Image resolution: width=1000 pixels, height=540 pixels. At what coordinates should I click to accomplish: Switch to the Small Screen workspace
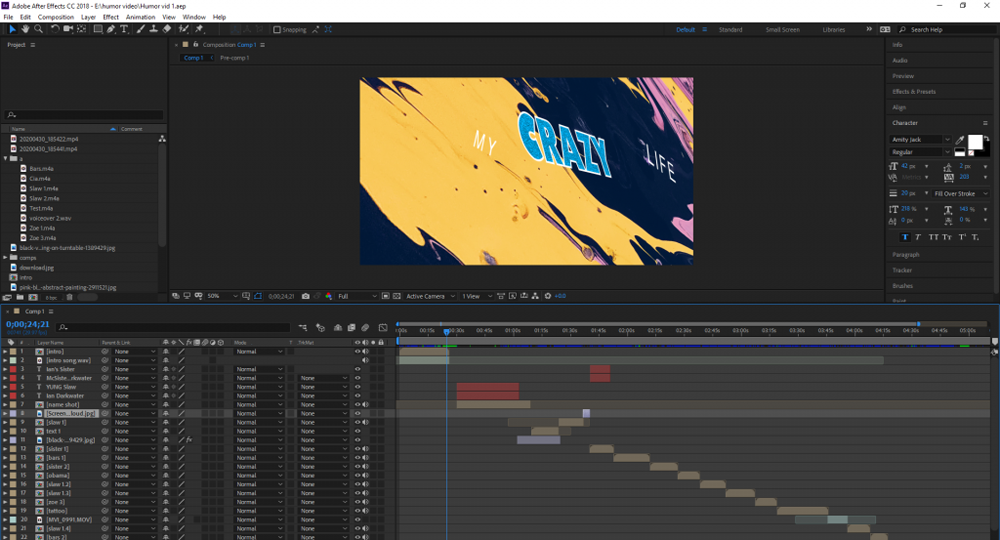click(782, 30)
